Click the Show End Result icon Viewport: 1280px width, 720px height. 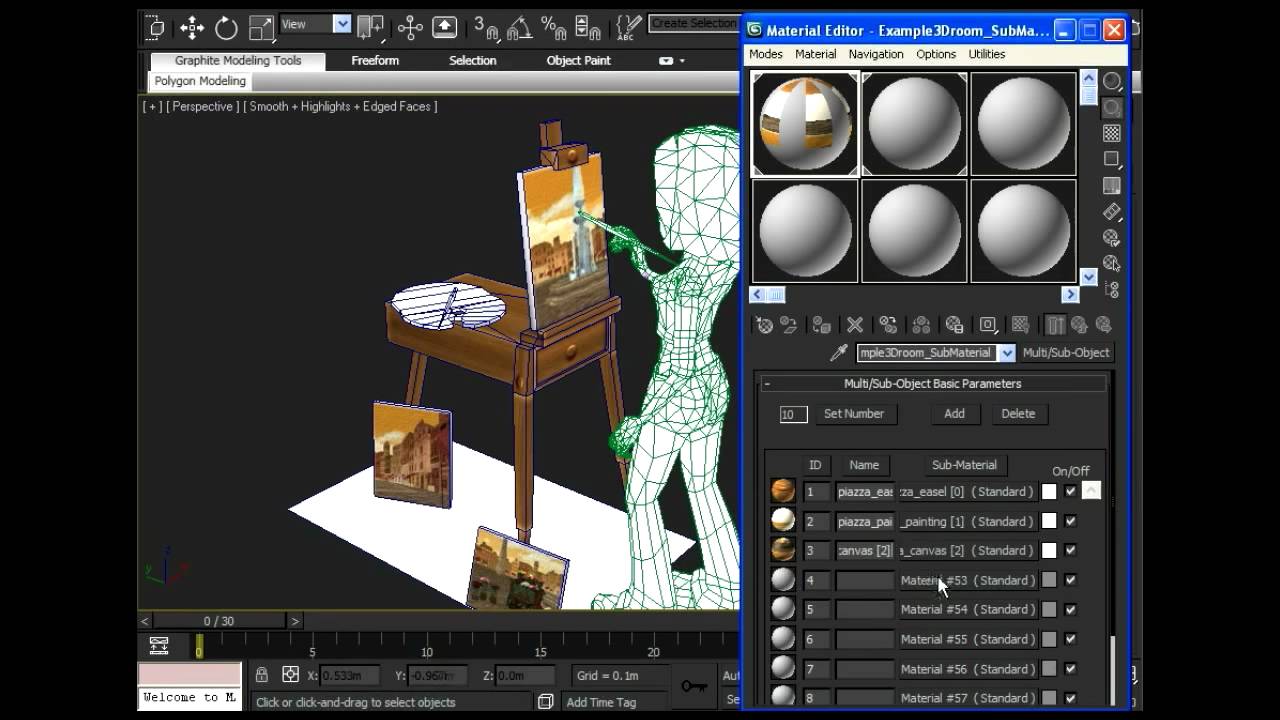(1054, 325)
